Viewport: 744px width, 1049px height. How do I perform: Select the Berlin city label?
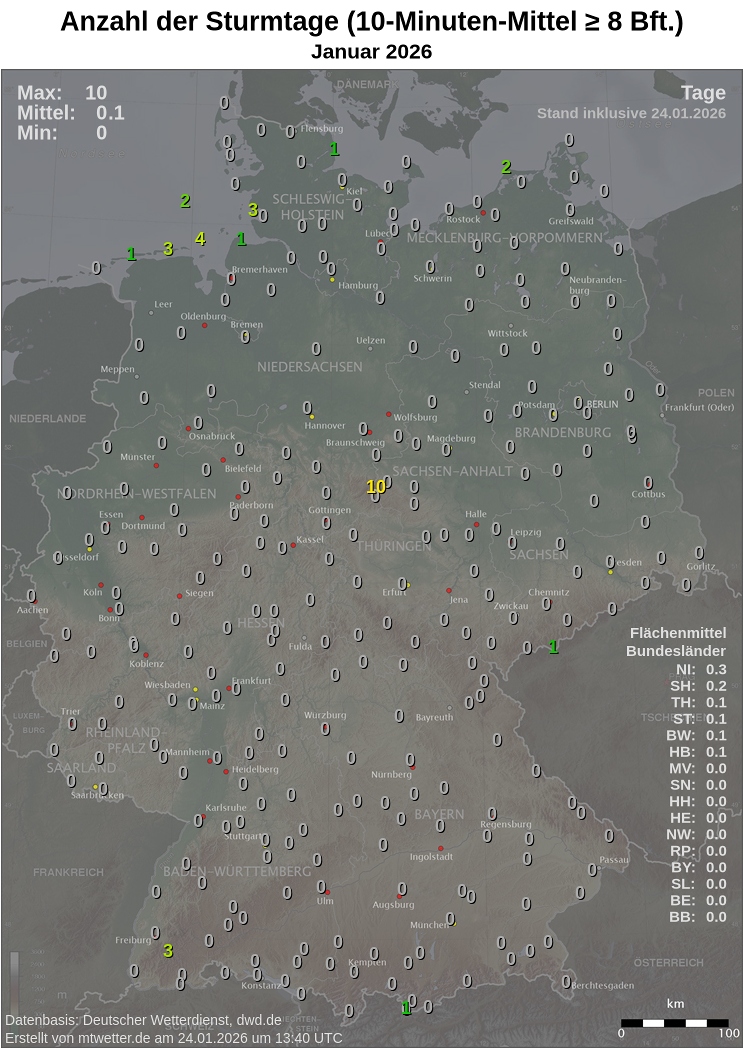click(x=603, y=403)
